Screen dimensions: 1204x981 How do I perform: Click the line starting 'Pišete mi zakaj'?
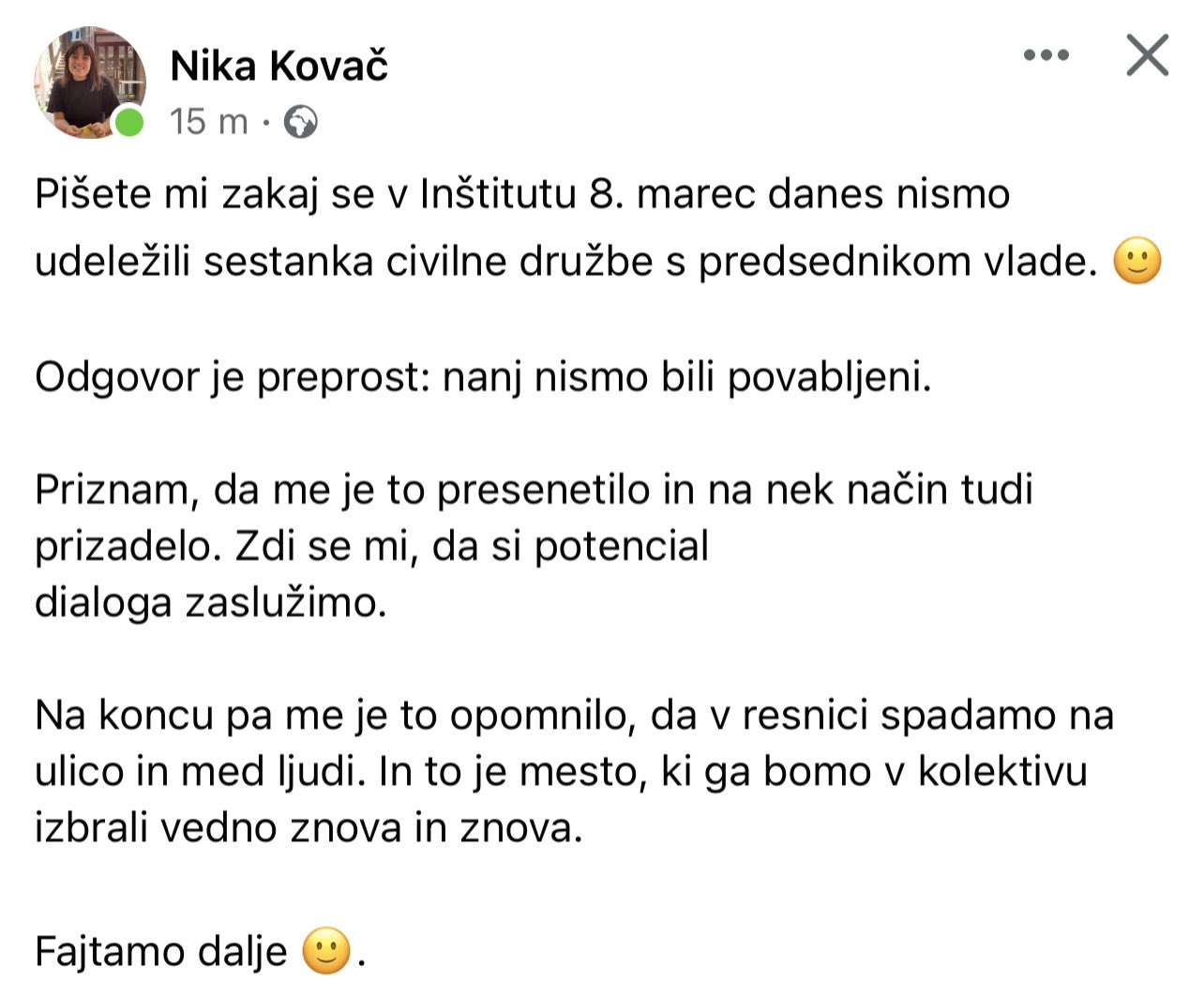[x=521, y=194]
